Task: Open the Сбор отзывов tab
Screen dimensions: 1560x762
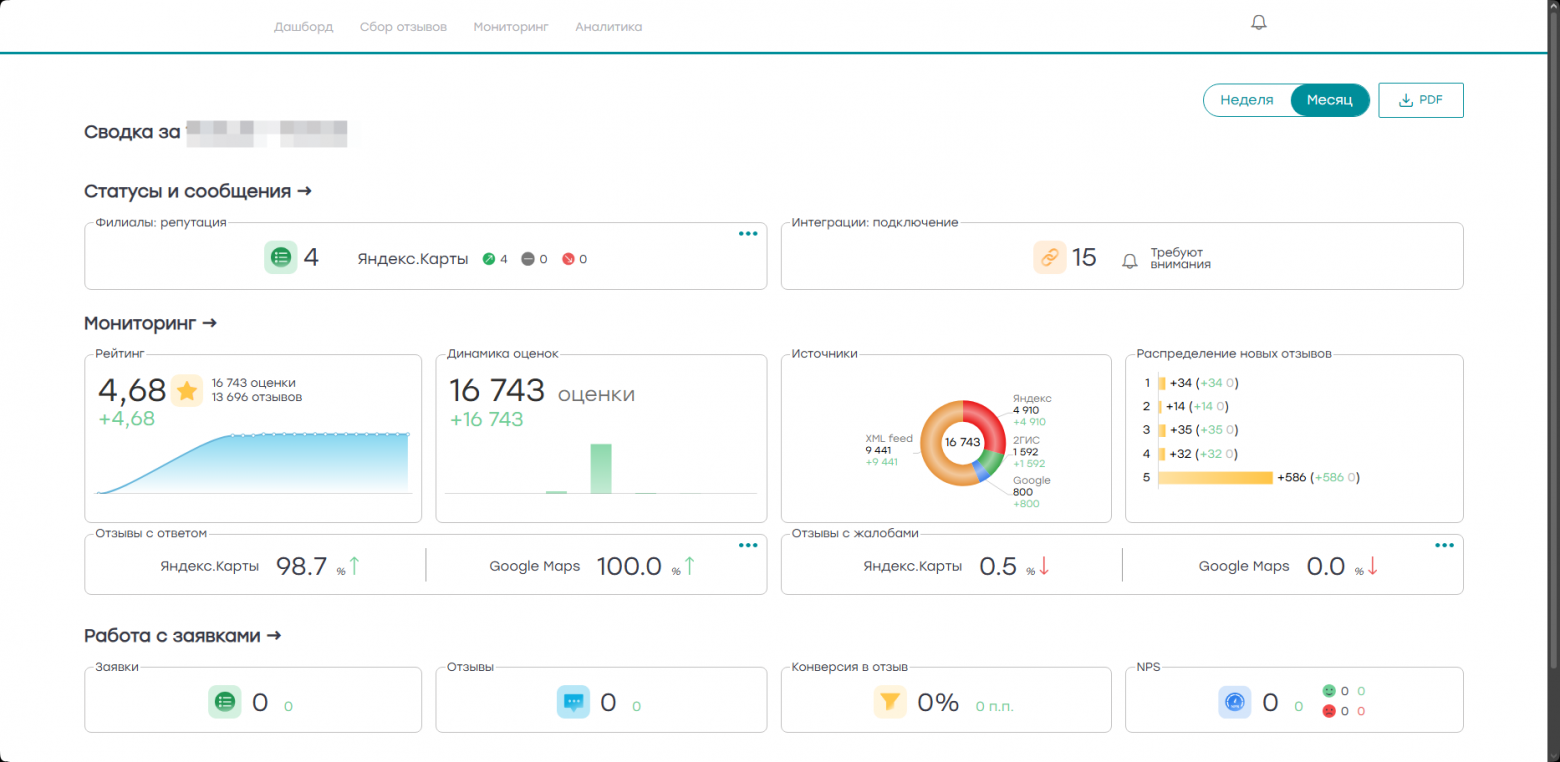Action: pos(403,27)
